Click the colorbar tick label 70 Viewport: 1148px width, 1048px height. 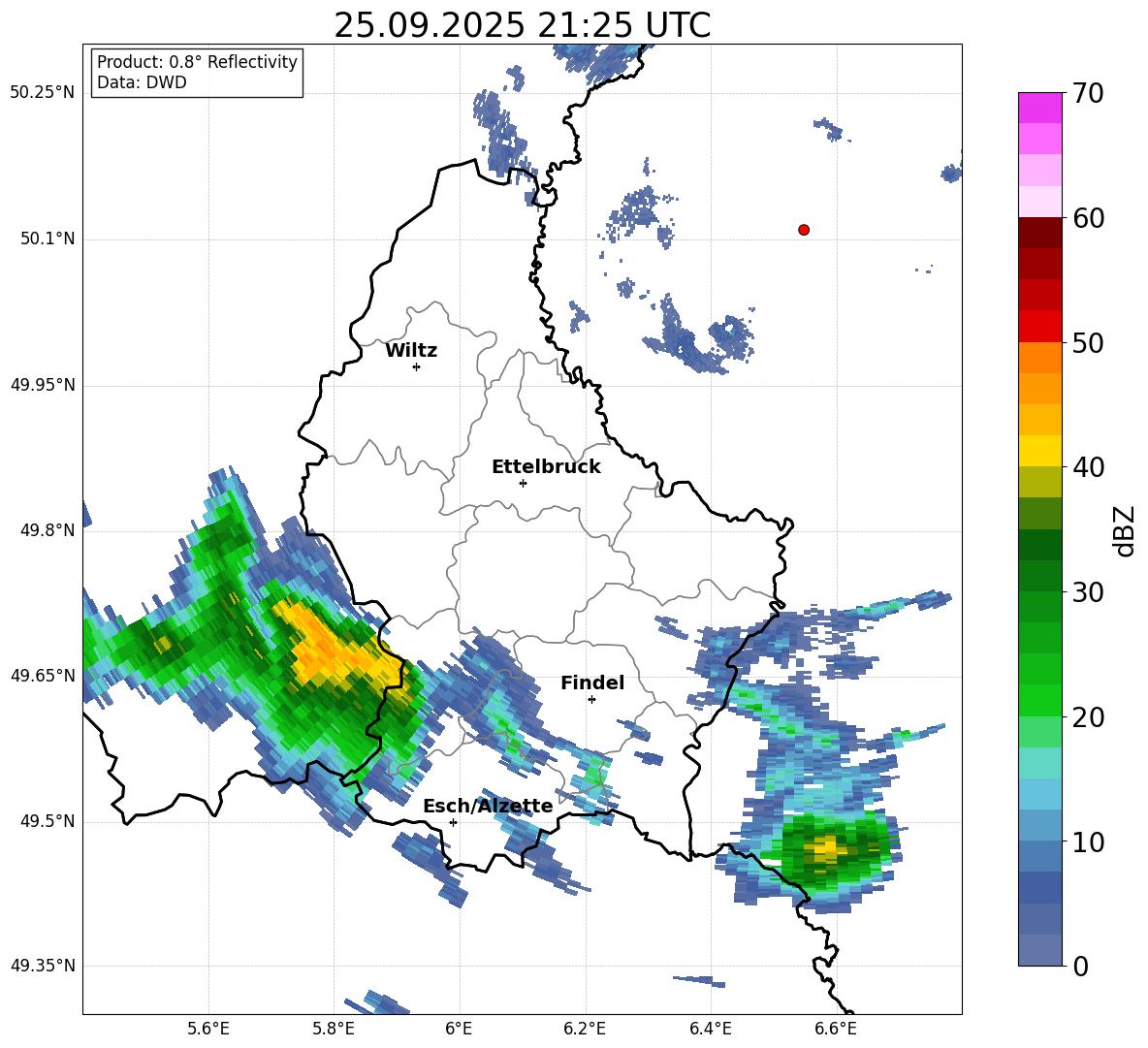[x=1087, y=94]
